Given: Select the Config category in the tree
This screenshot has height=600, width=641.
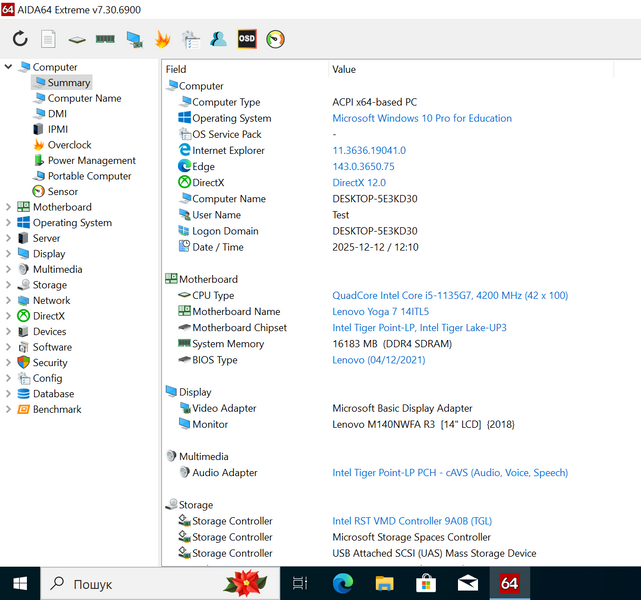Looking at the screenshot, I should coord(47,378).
